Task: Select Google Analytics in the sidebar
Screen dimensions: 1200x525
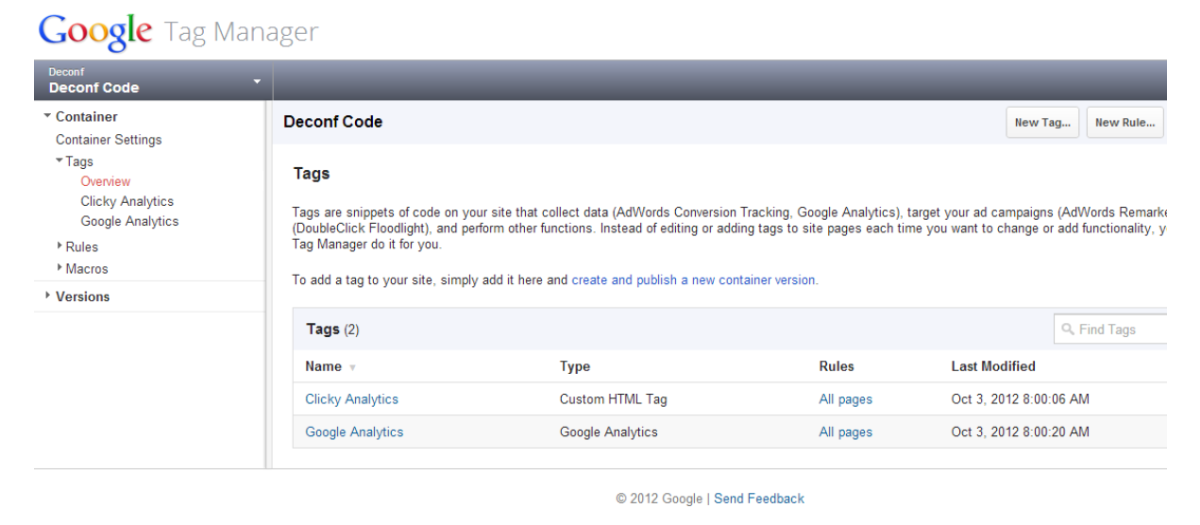Action: click(129, 221)
